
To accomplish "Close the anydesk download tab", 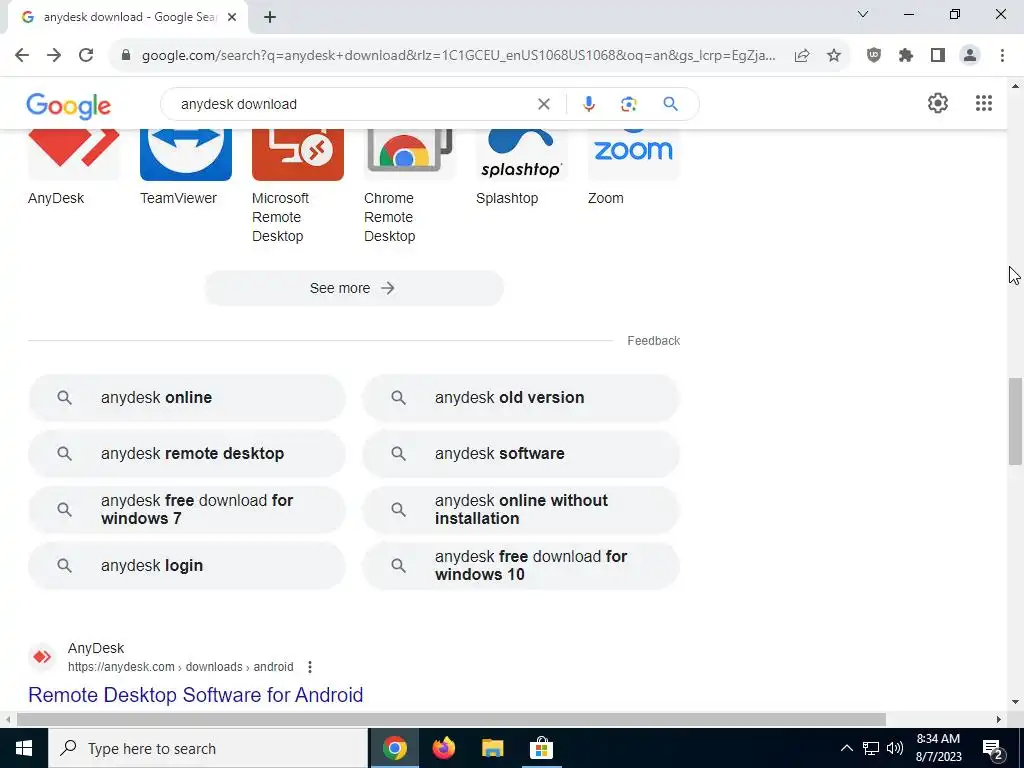I will (x=232, y=17).
